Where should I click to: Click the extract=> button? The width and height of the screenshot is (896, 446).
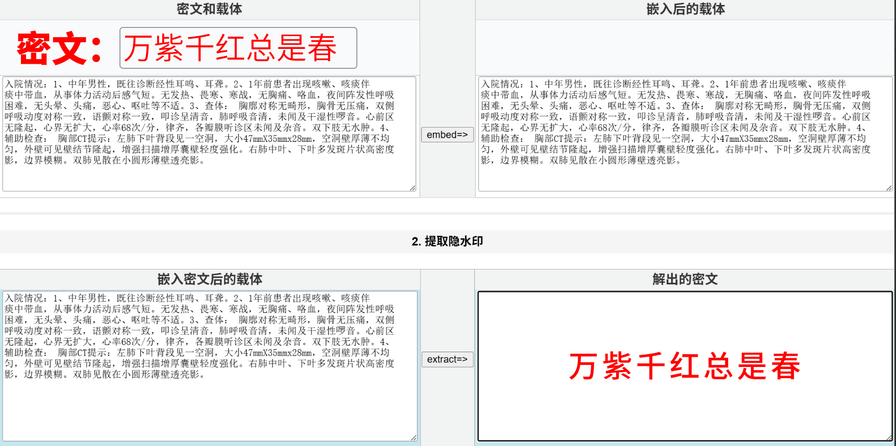[447, 359]
